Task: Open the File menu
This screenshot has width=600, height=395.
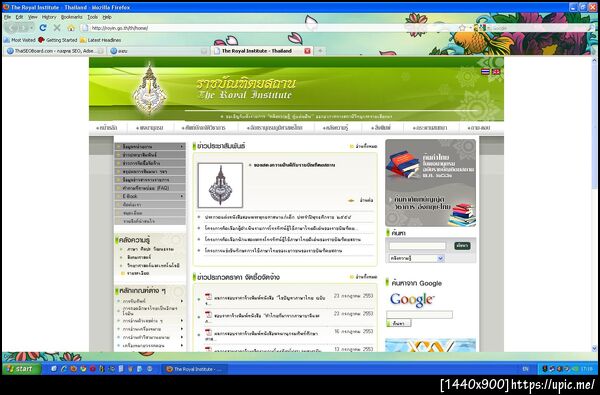Action: (x=7, y=17)
